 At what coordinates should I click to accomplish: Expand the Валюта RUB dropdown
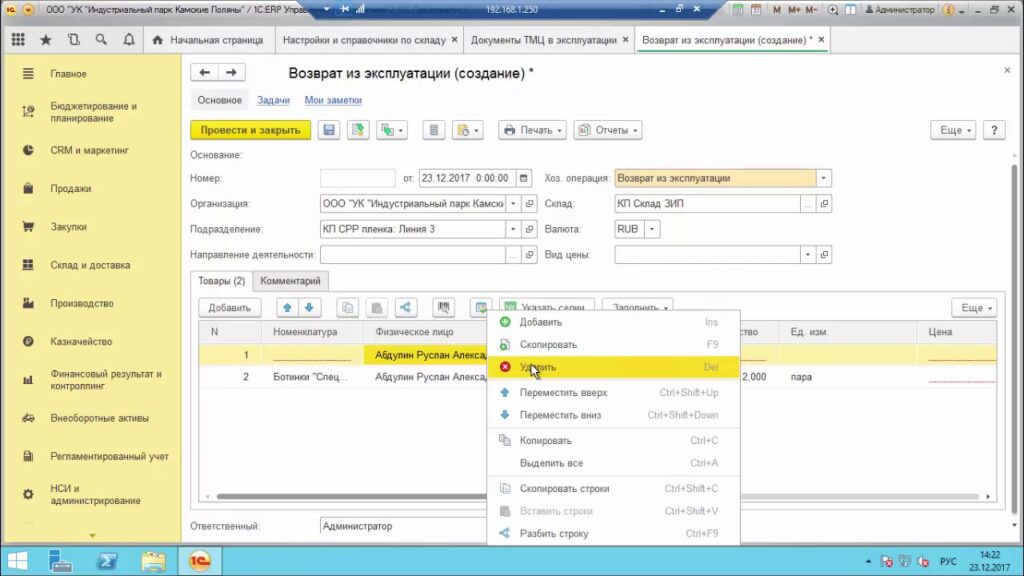[652, 229]
